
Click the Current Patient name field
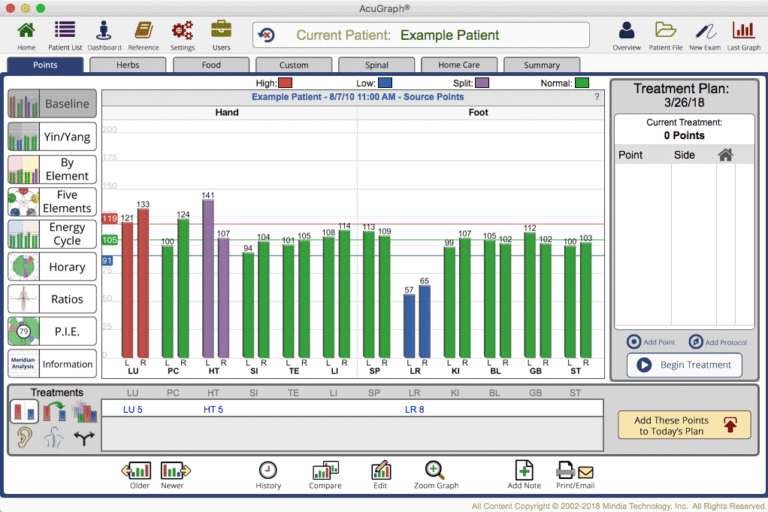[421, 35]
